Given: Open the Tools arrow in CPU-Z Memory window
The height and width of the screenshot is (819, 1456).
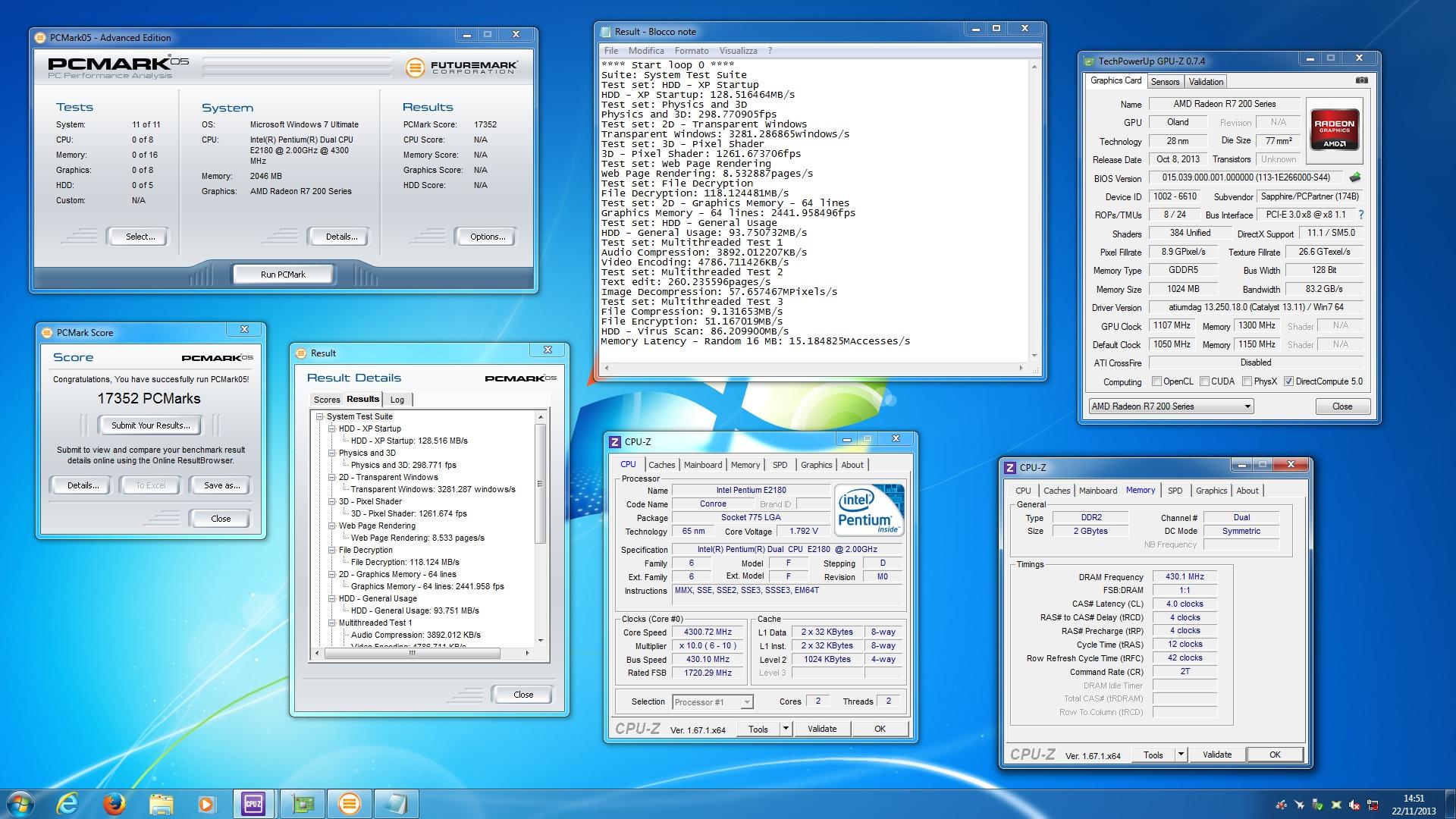Looking at the screenshot, I should pos(1181,755).
